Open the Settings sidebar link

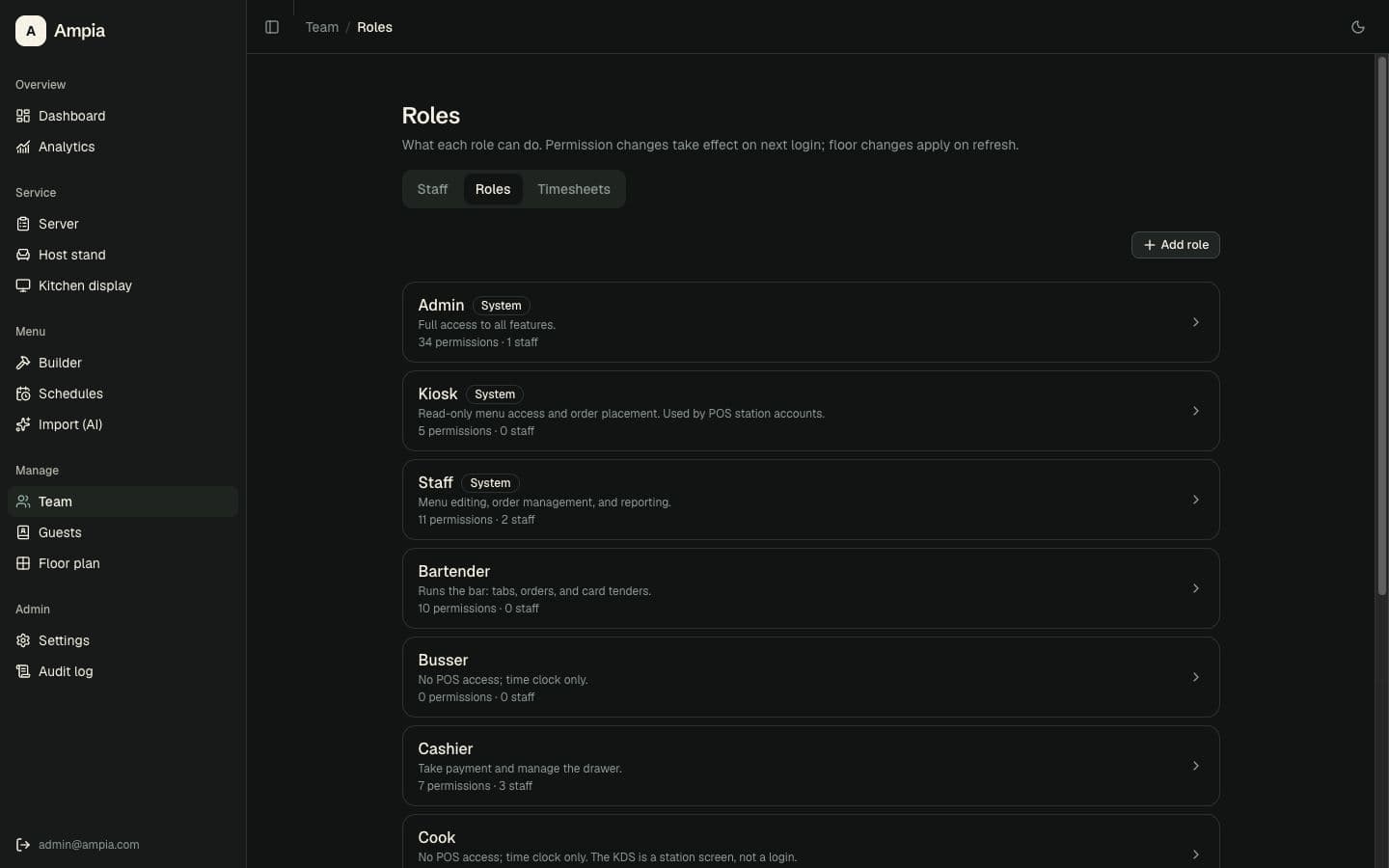pyautogui.click(x=123, y=640)
